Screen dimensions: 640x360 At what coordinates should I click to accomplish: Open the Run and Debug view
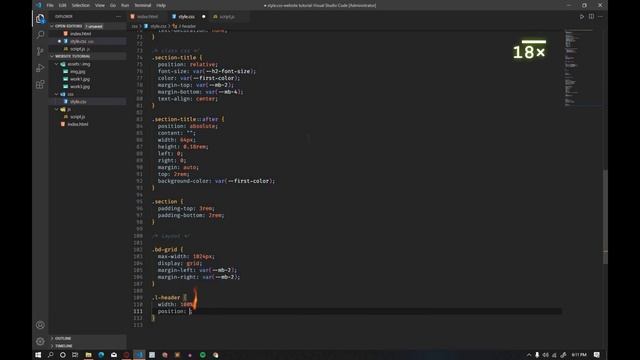click(40, 68)
